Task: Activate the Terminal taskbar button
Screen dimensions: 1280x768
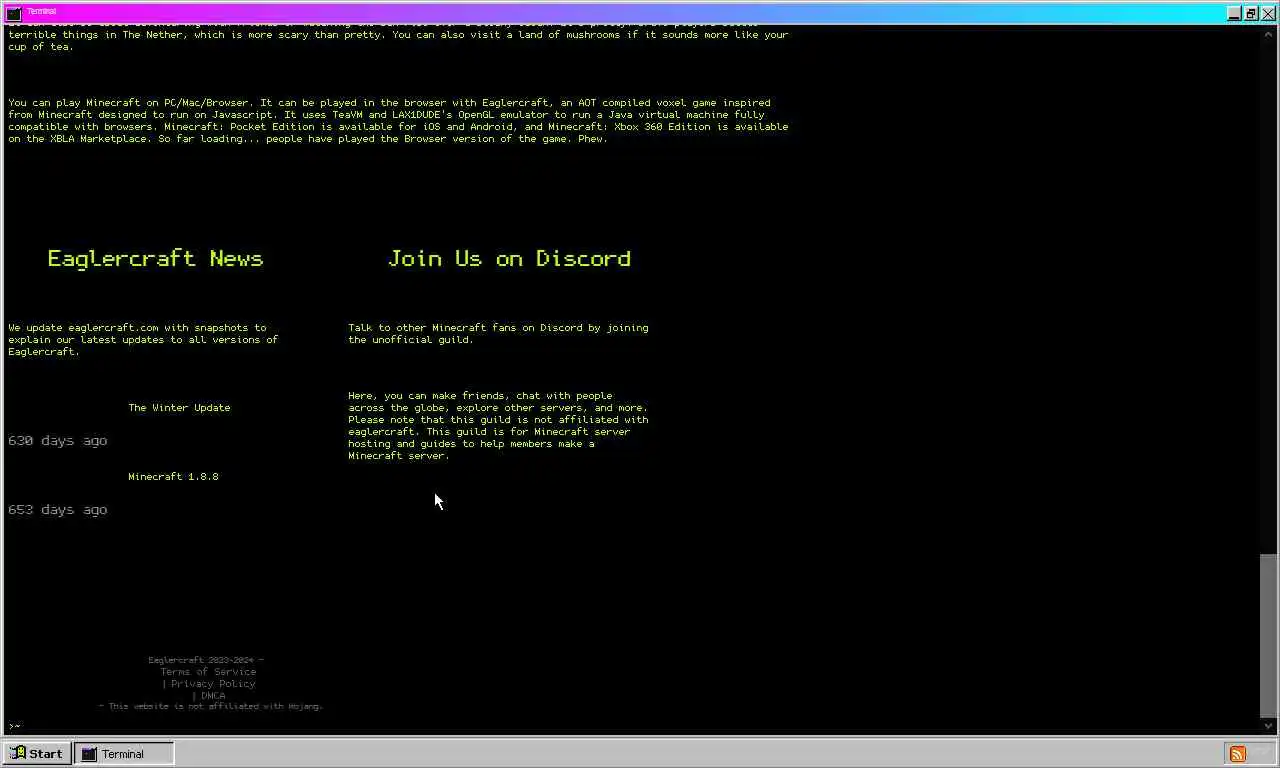Action: click(x=124, y=754)
